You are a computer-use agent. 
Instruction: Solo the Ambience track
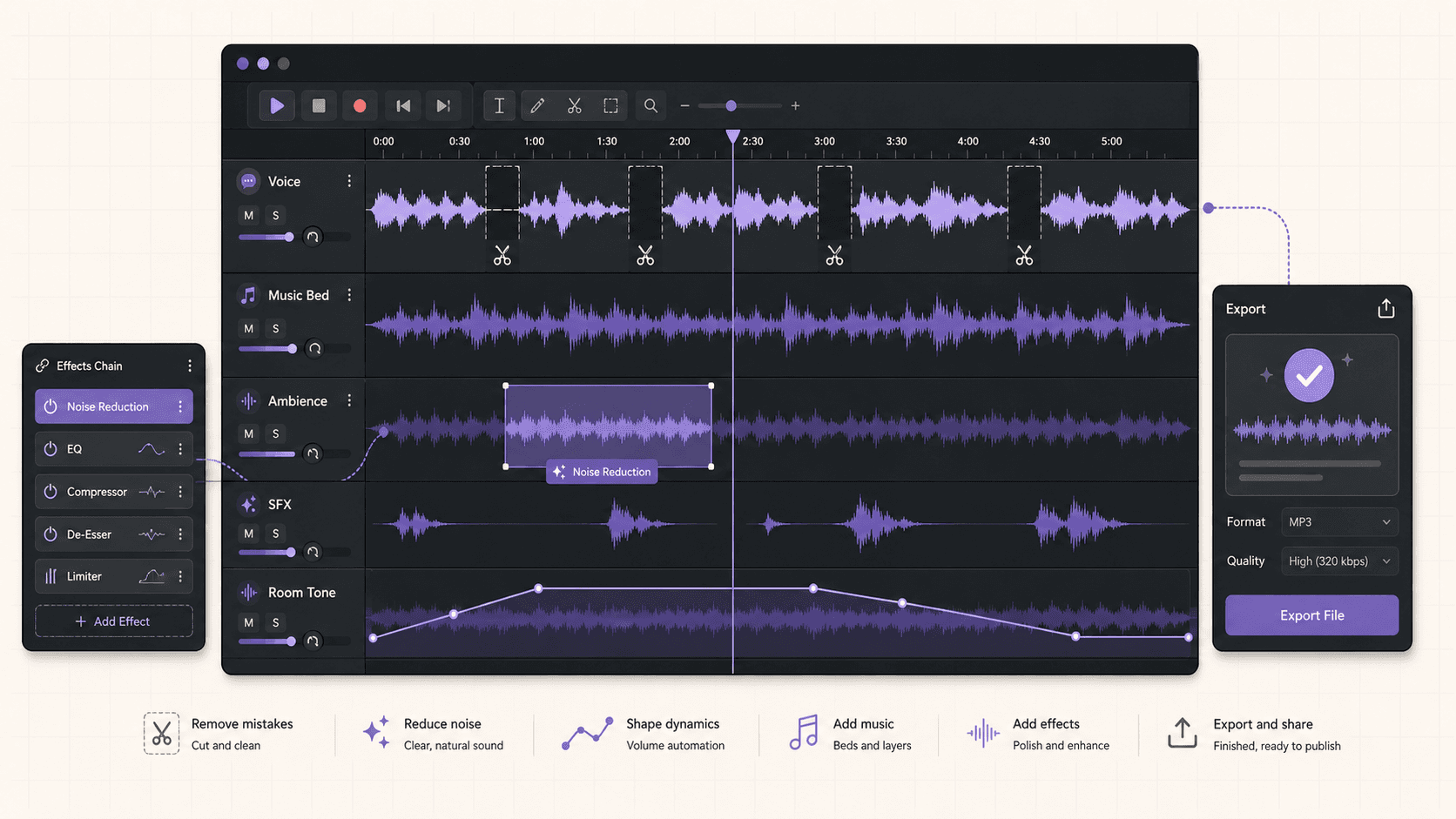(x=276, y=433)
